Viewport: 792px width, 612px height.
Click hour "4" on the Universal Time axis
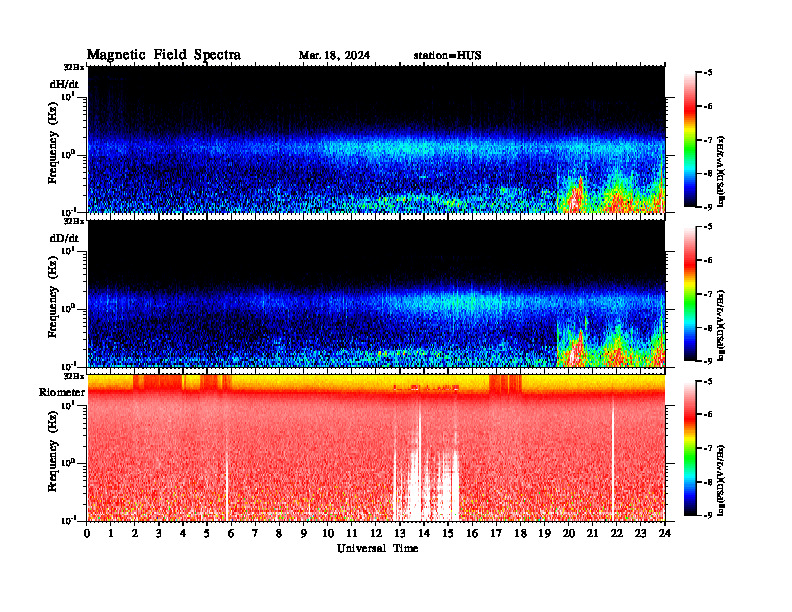(183, 534)
